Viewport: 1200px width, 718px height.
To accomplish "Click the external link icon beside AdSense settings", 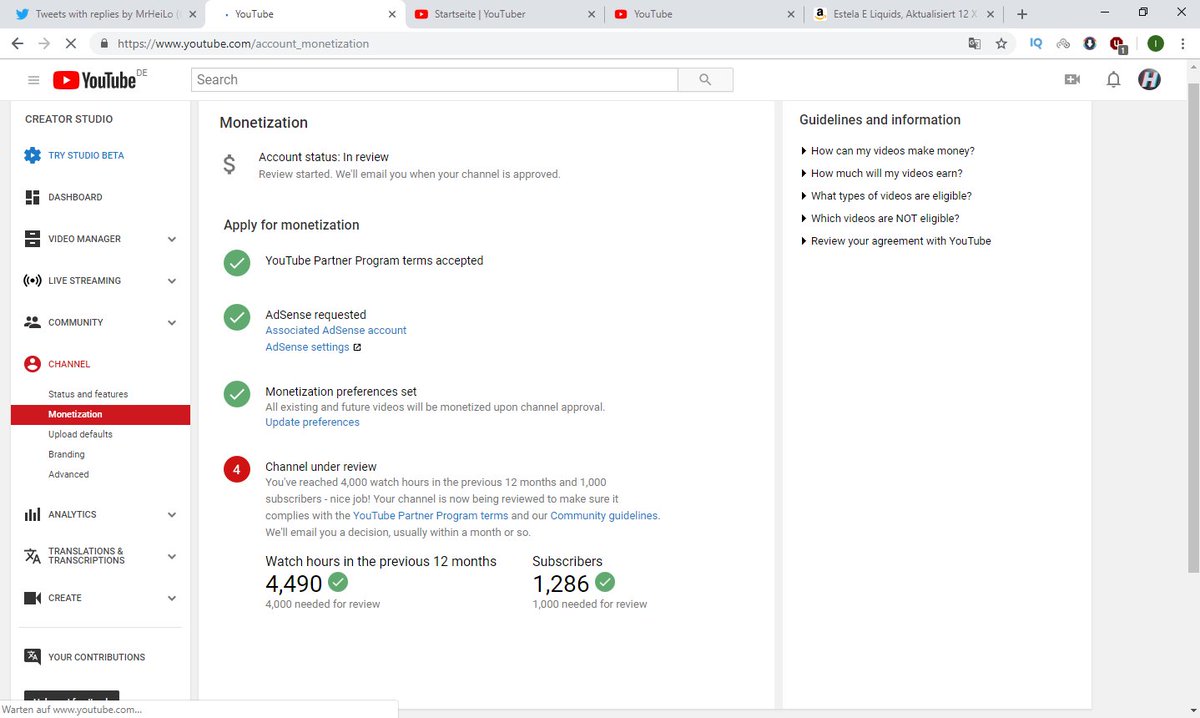I will pyautogui.click(x=357, y=348).
